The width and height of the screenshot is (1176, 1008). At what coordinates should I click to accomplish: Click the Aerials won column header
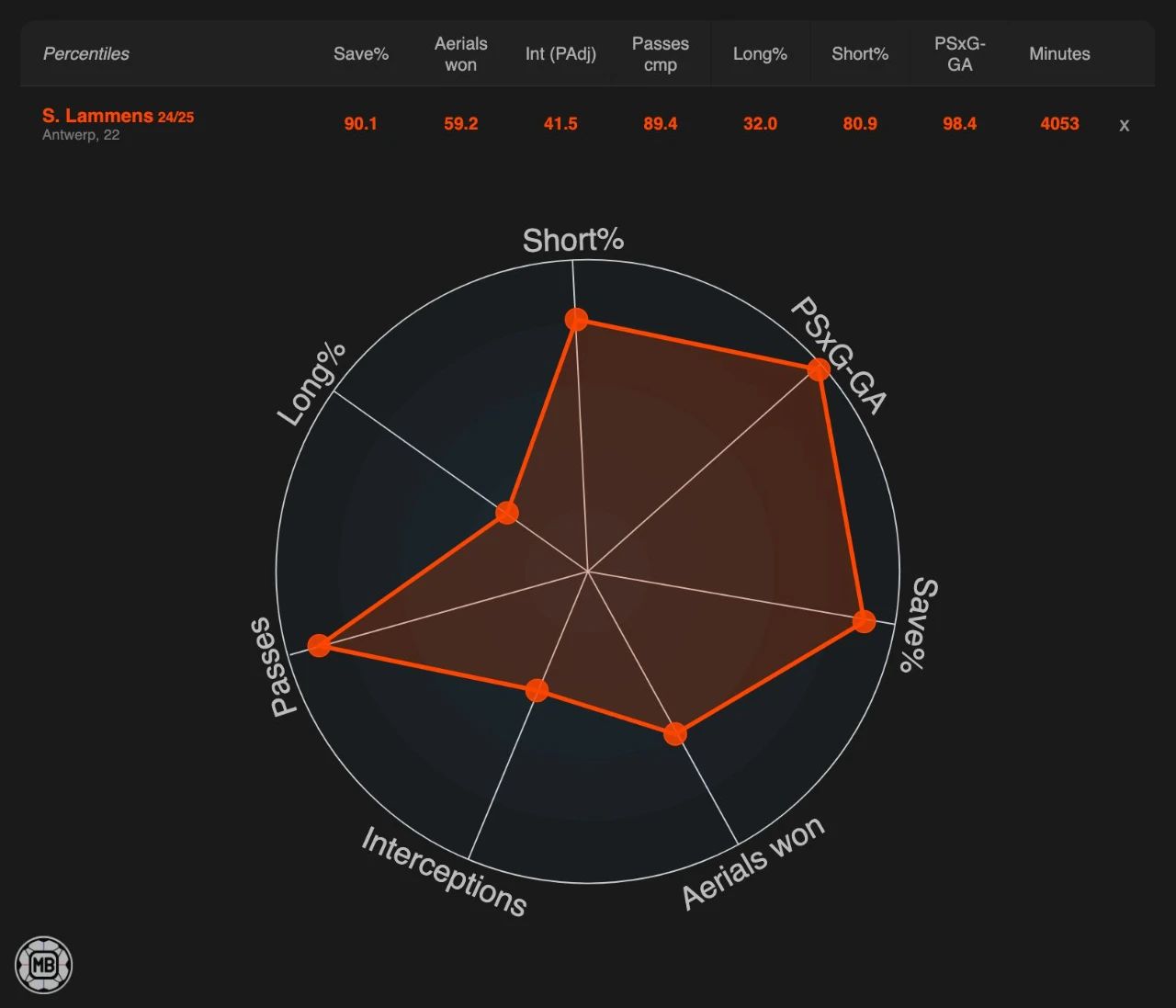click(x=460, y=54)
